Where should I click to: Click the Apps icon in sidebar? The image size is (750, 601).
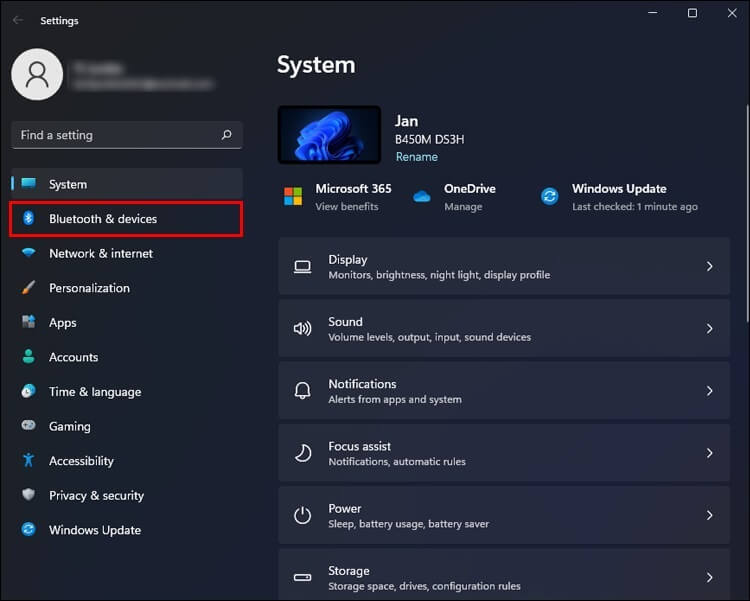(x=29, y=322)
